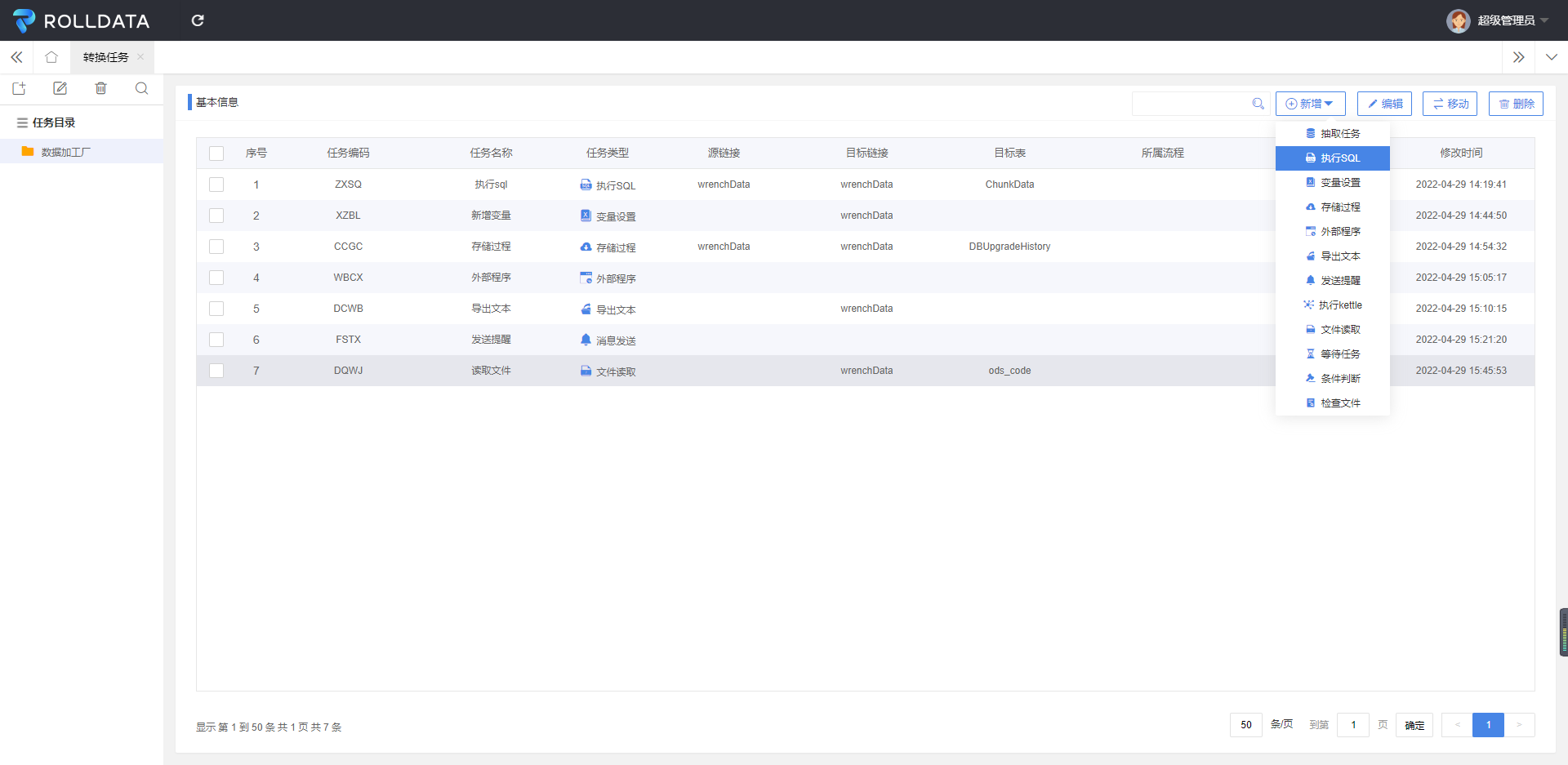Click the DBUpgradeHistory target table cell

pos(1009,247)
